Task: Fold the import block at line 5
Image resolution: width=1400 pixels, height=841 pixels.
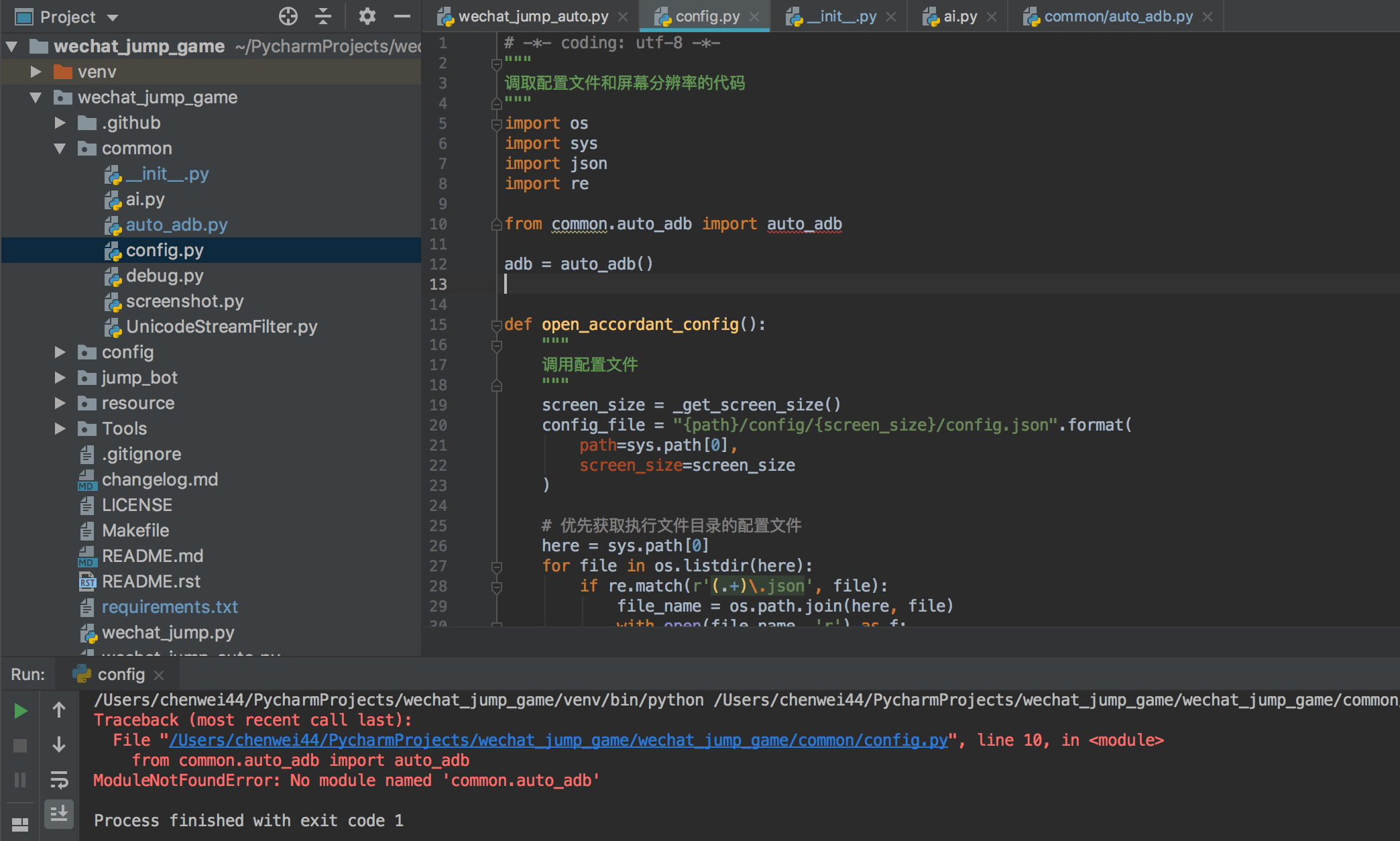Action: (497, 124)
